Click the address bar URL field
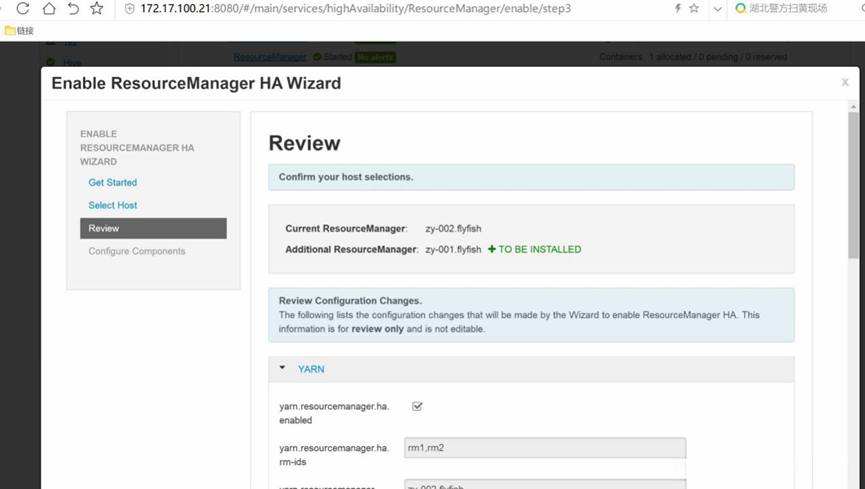This screenshot has width=865, height=489. (356, 9)
